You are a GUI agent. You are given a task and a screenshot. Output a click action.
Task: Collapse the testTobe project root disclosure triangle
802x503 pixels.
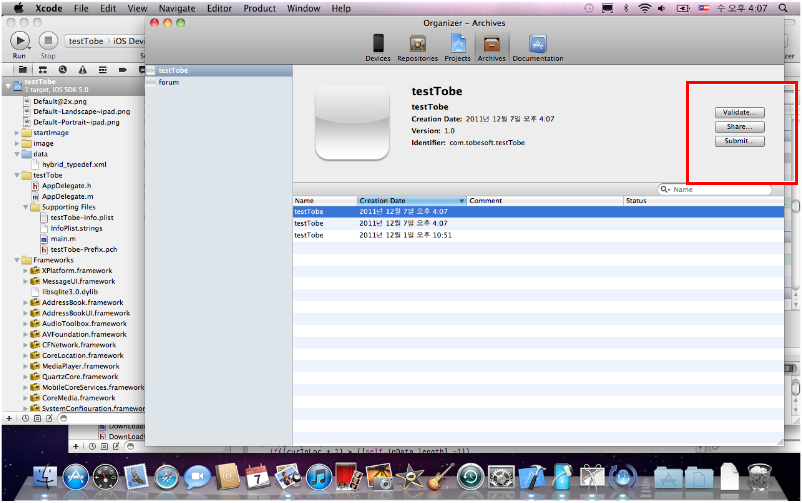pos(8,86)
